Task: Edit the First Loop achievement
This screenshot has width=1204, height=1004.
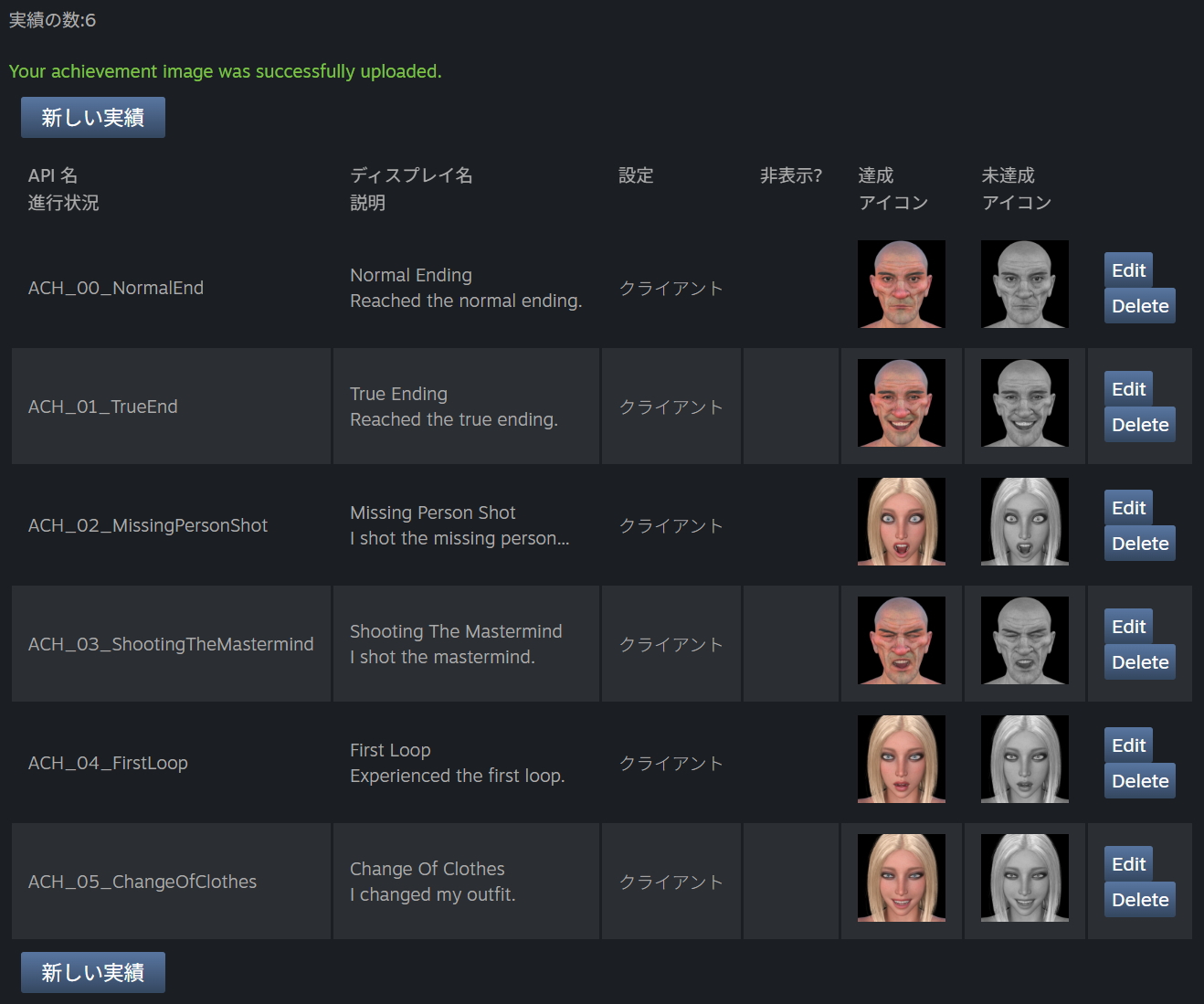Action: [1128, 745]
